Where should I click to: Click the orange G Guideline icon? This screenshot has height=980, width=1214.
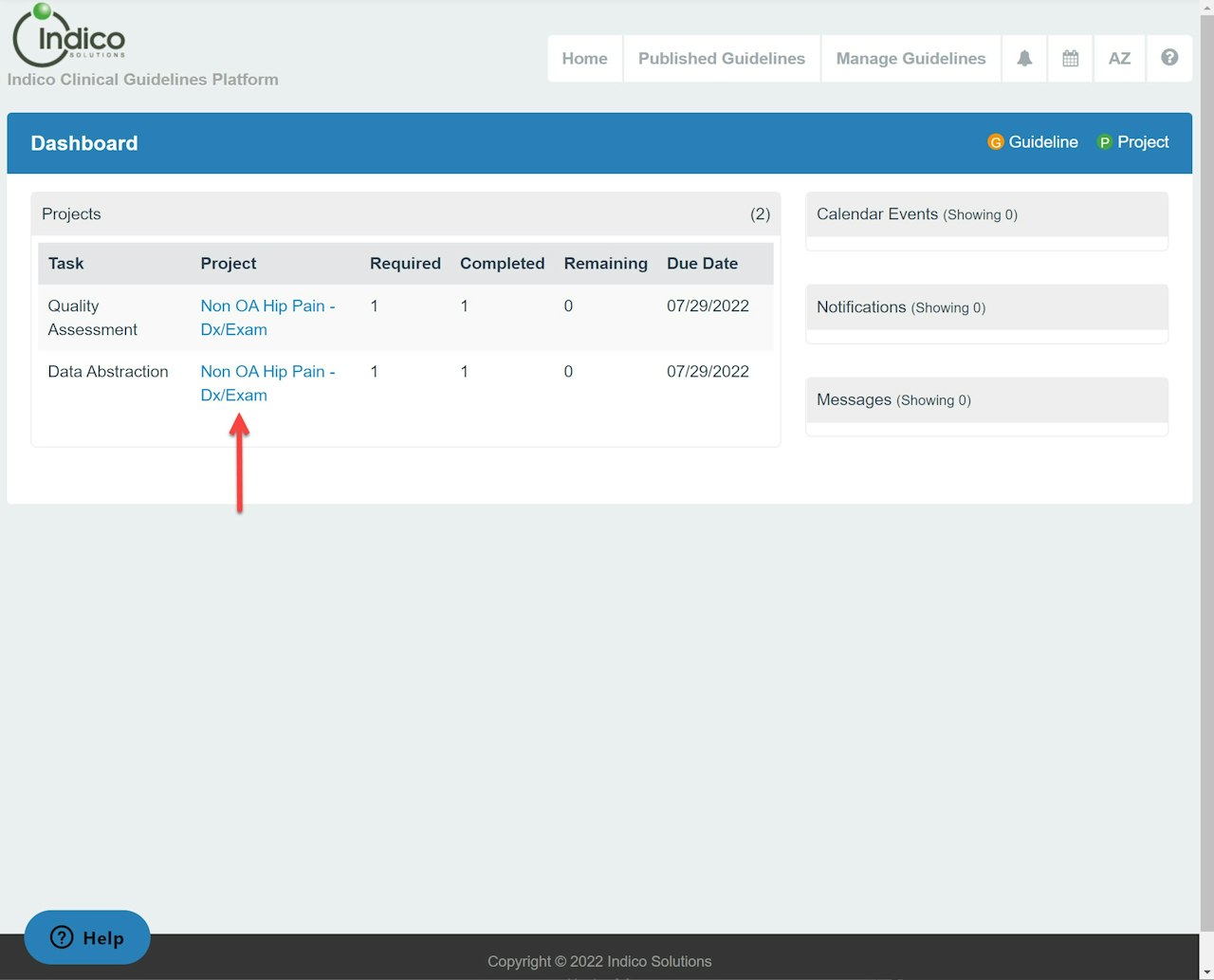click(x=995, y=142)
